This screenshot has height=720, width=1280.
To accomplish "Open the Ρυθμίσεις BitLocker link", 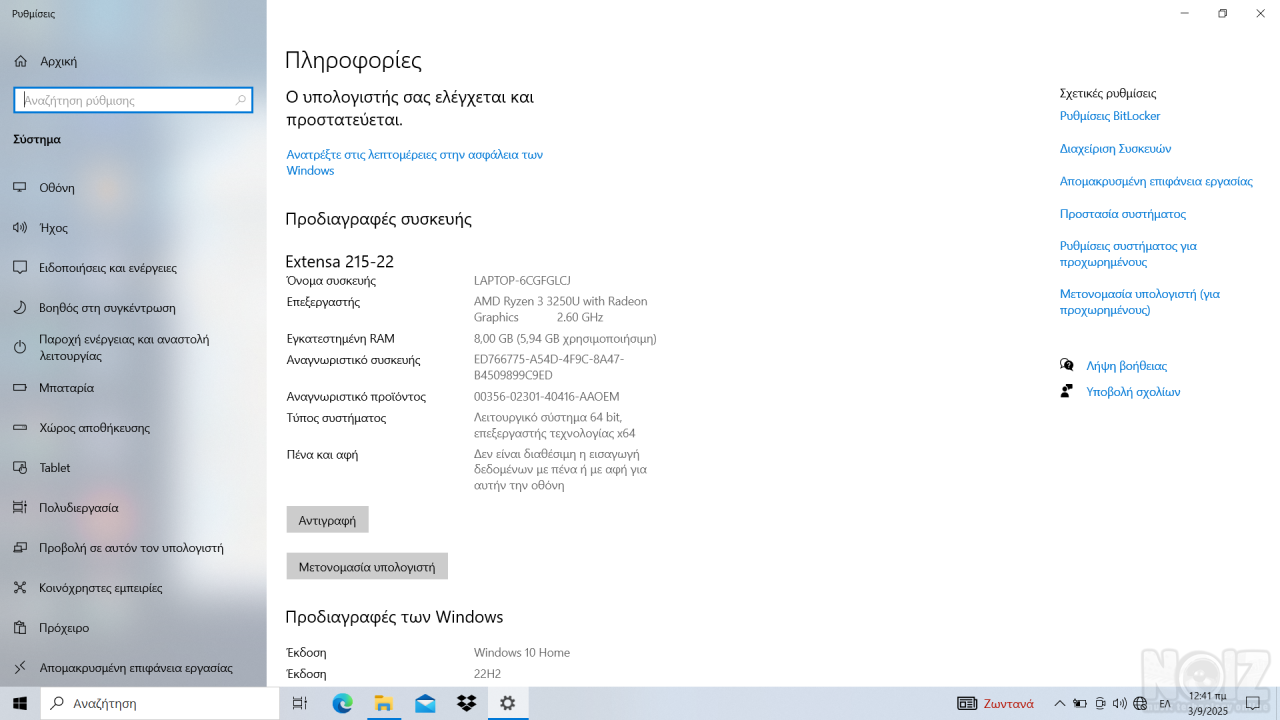I will [x=1110, y=116].
